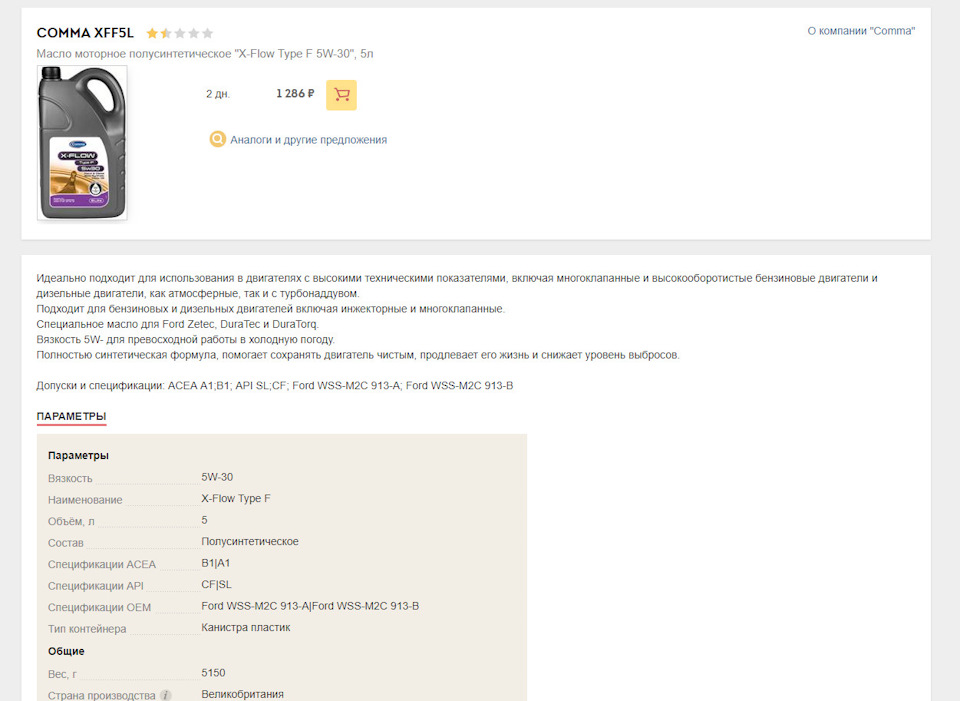960x701 pixels.
Task: Click the Спецификации API label
Action: pyautogui.click(x=96, y=586)
